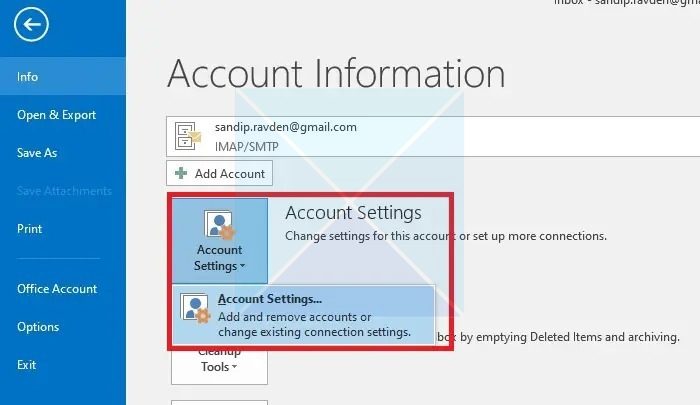Click the IMAP/SMTP account type label
The image size is (700, 405).
point(246,146)
